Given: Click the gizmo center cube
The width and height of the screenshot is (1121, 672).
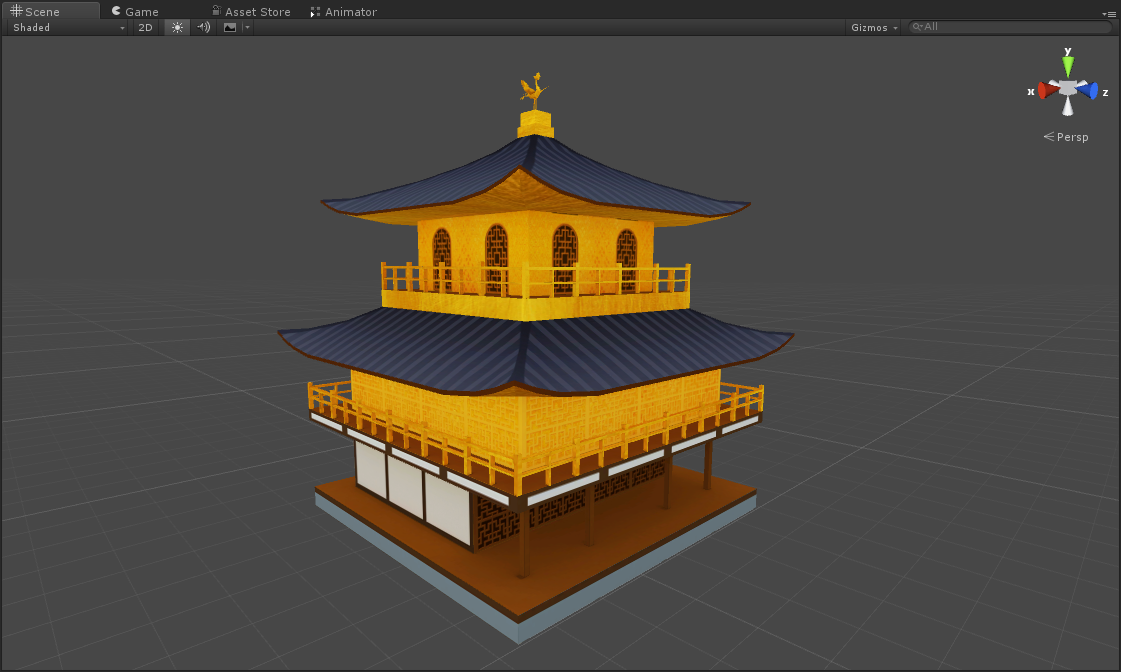Looking at the screenshot, I should click(x=1067, y=88).
